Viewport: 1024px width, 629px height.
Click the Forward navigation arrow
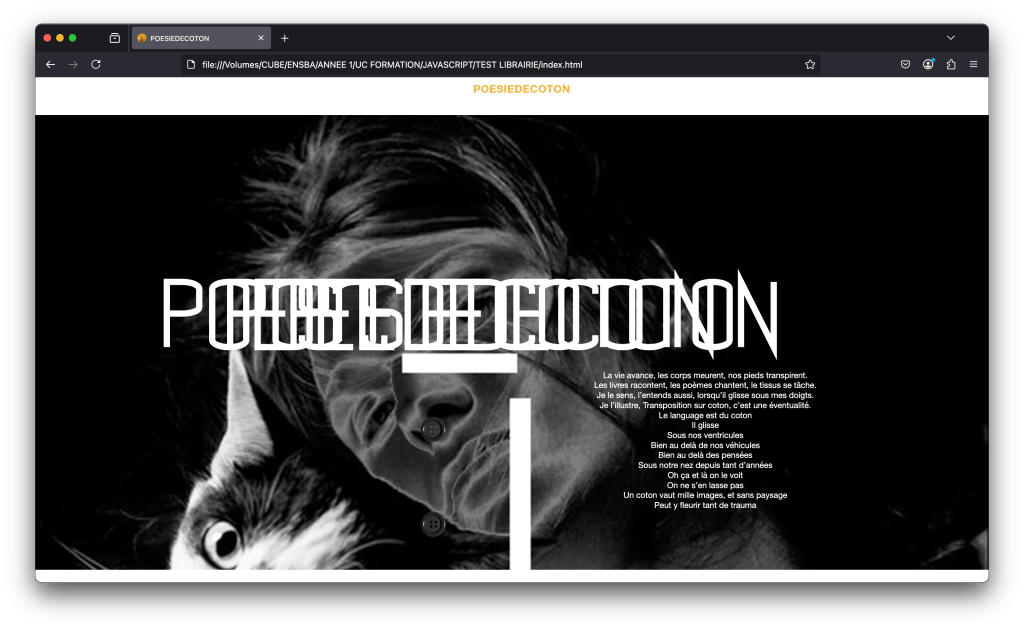click(x=72, y=64)
